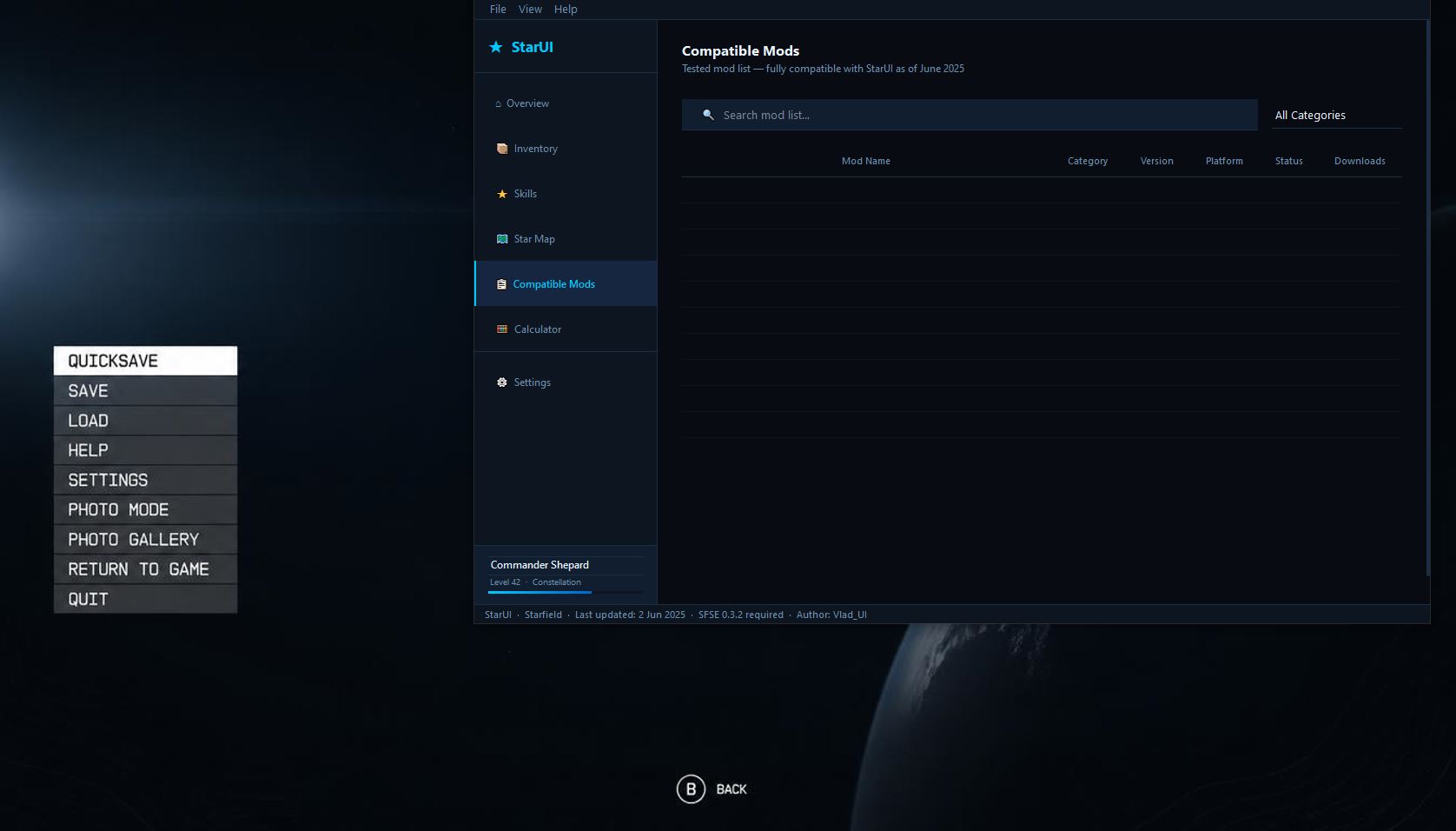The width and height of the screenshot is (1456, 831).
Task: Click the B back button icon
Action: click(x=692, y=789)
